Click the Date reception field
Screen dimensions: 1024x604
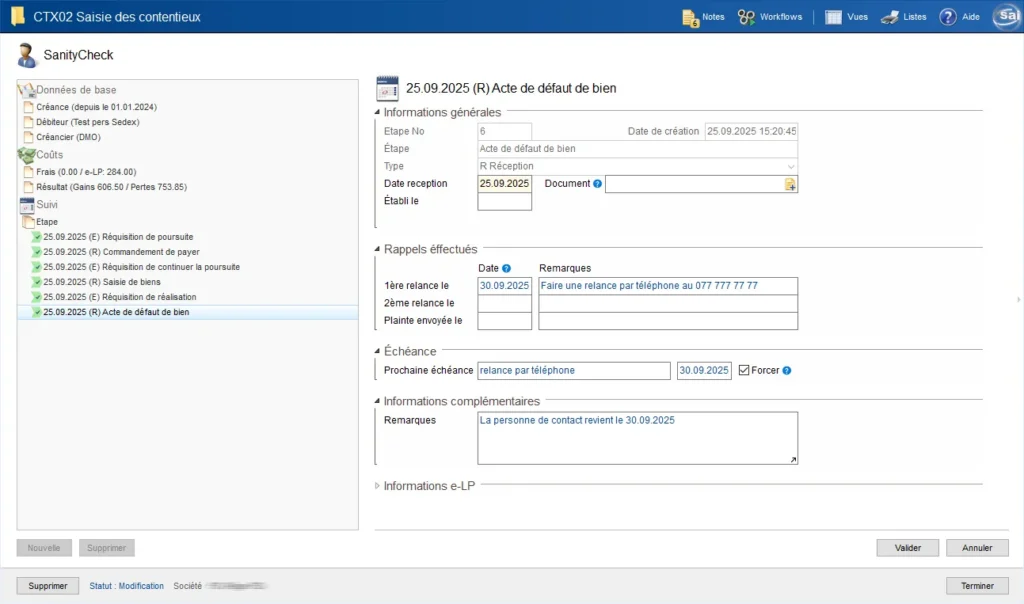click(504, 184)
